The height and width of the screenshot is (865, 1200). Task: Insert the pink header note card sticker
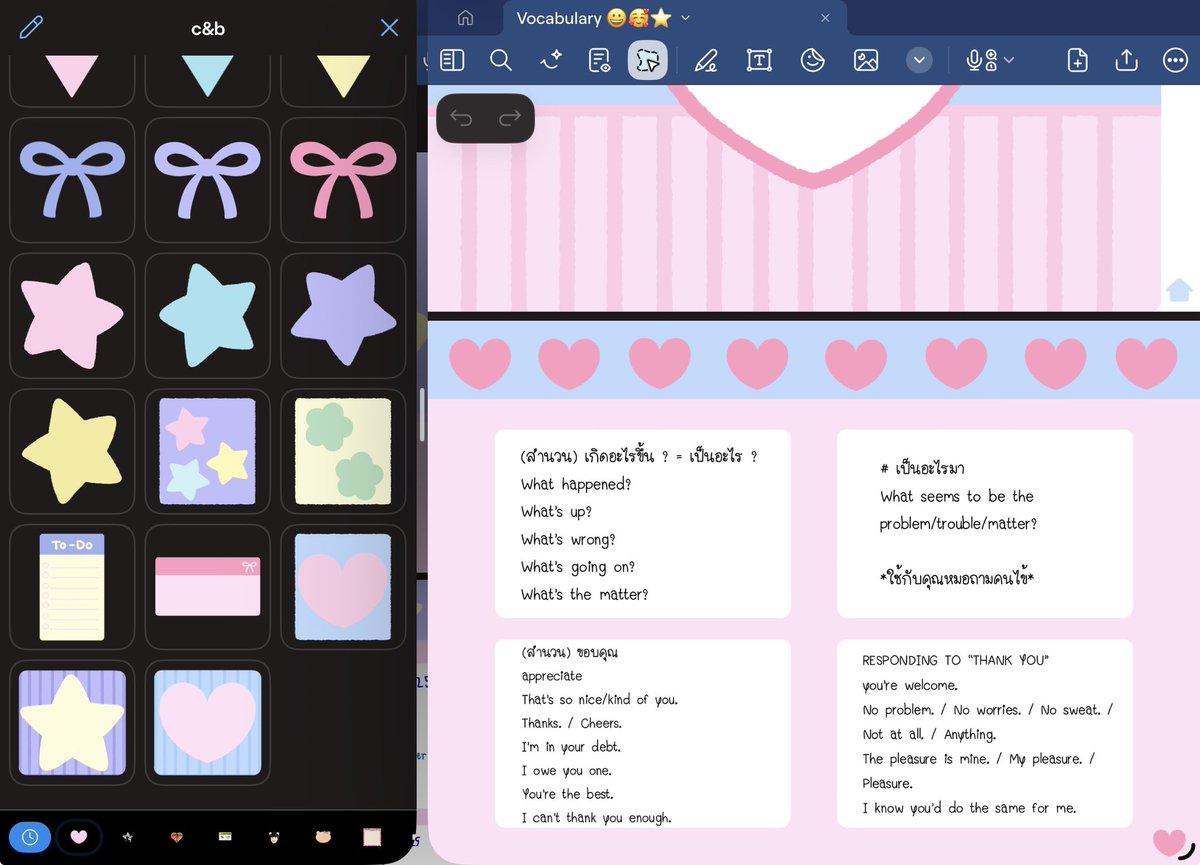pos(207,587)
